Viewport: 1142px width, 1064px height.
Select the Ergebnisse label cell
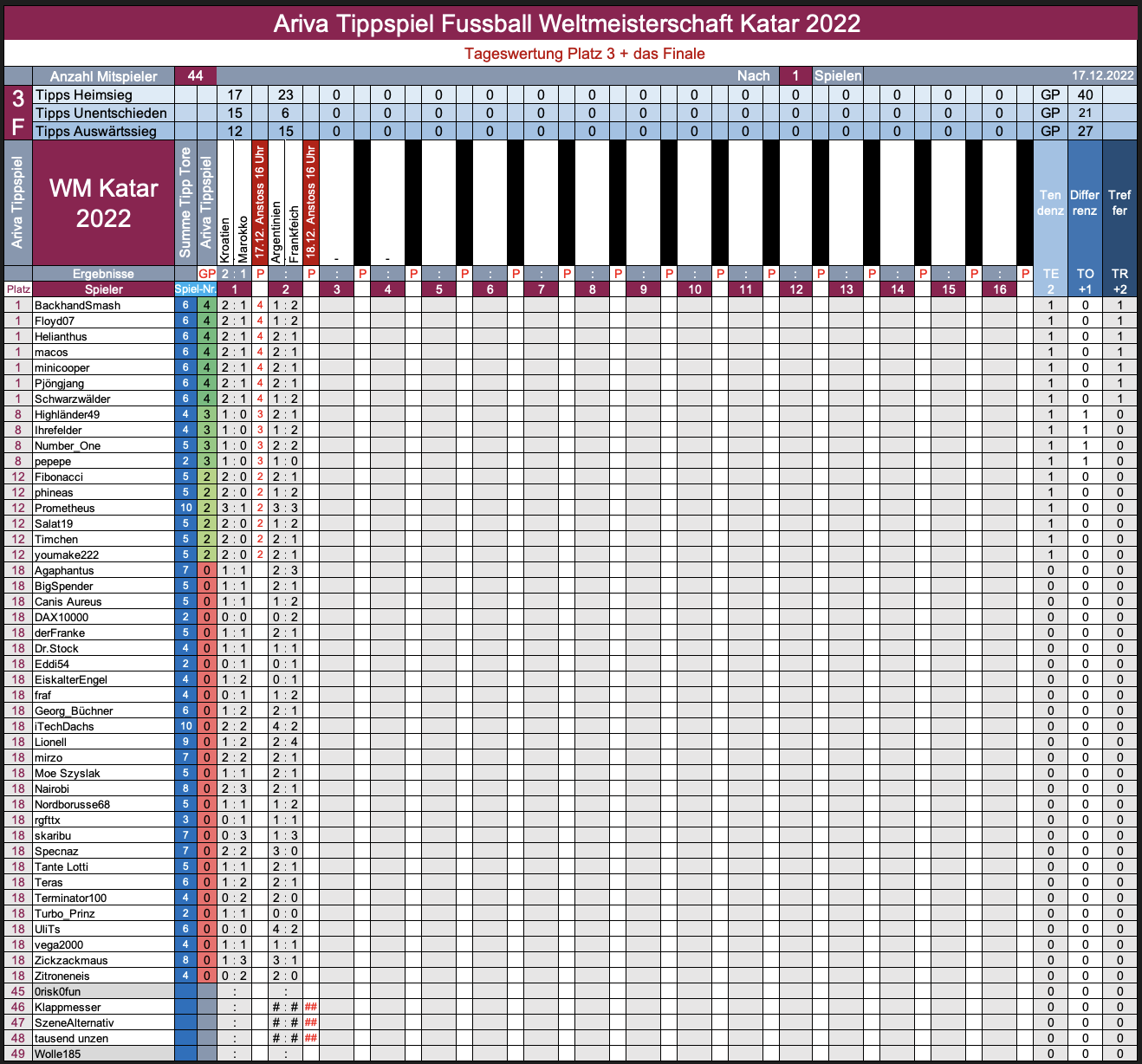click(x=103, y=274)
